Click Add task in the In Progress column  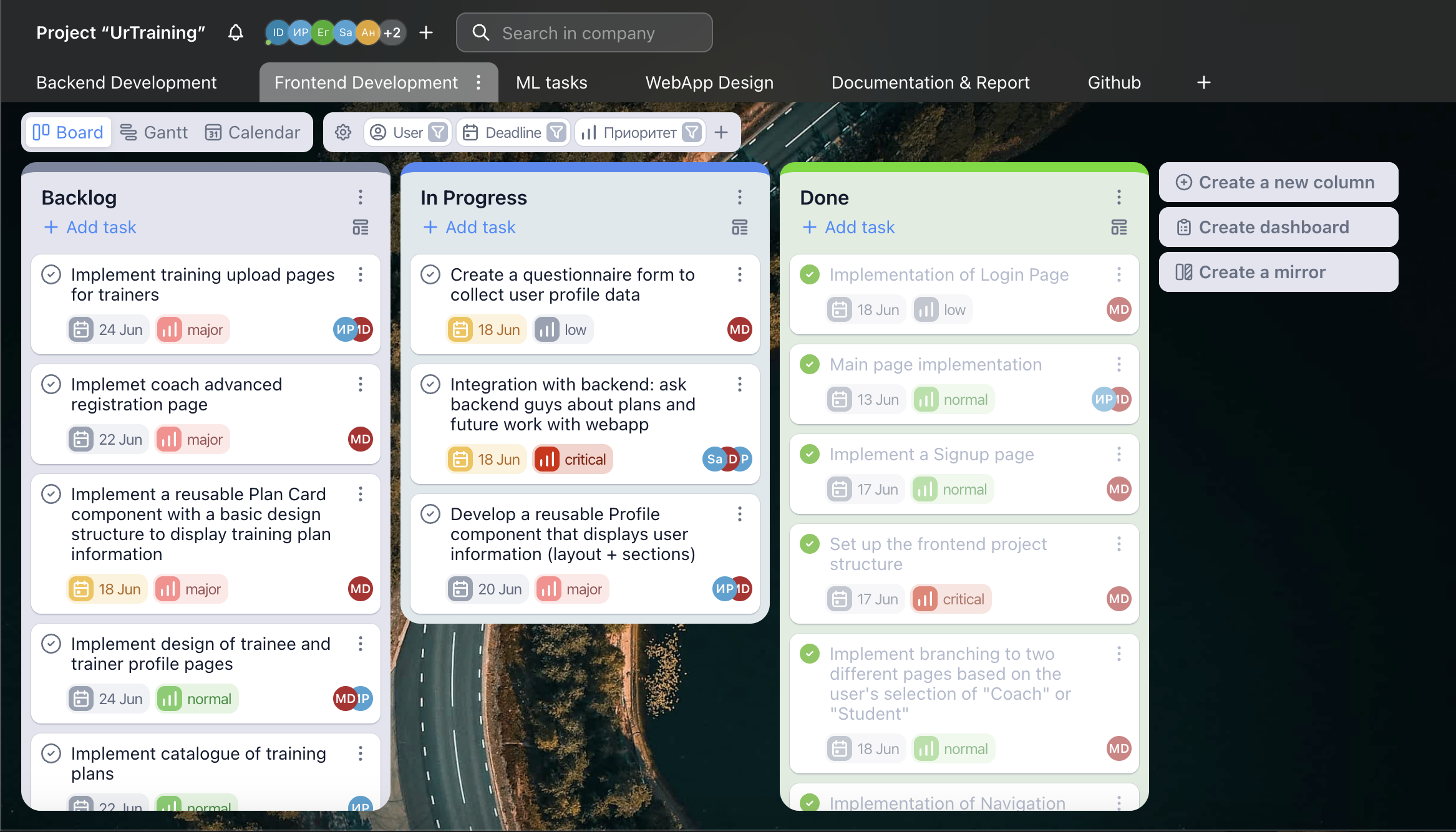pos(469,227)
